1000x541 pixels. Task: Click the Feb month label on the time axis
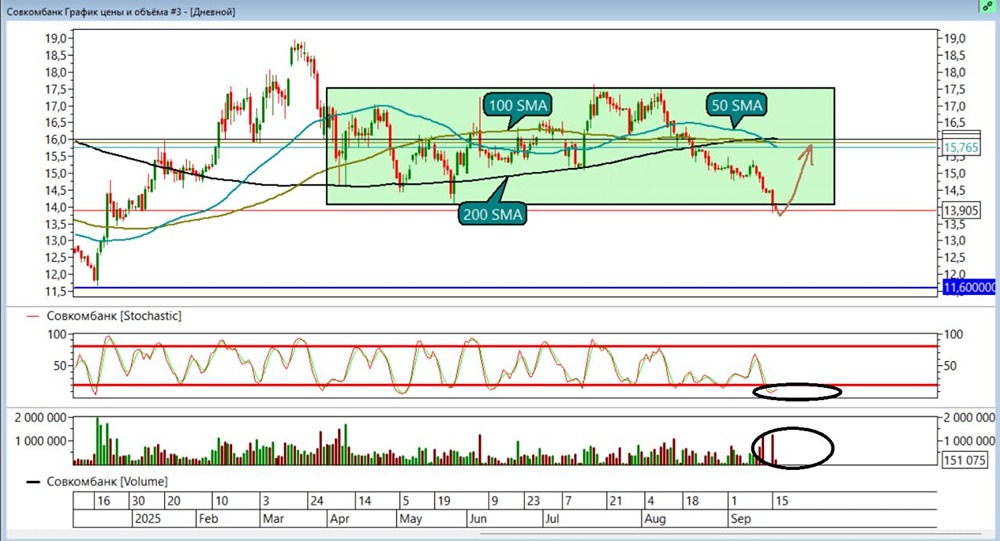pos(209,519)
